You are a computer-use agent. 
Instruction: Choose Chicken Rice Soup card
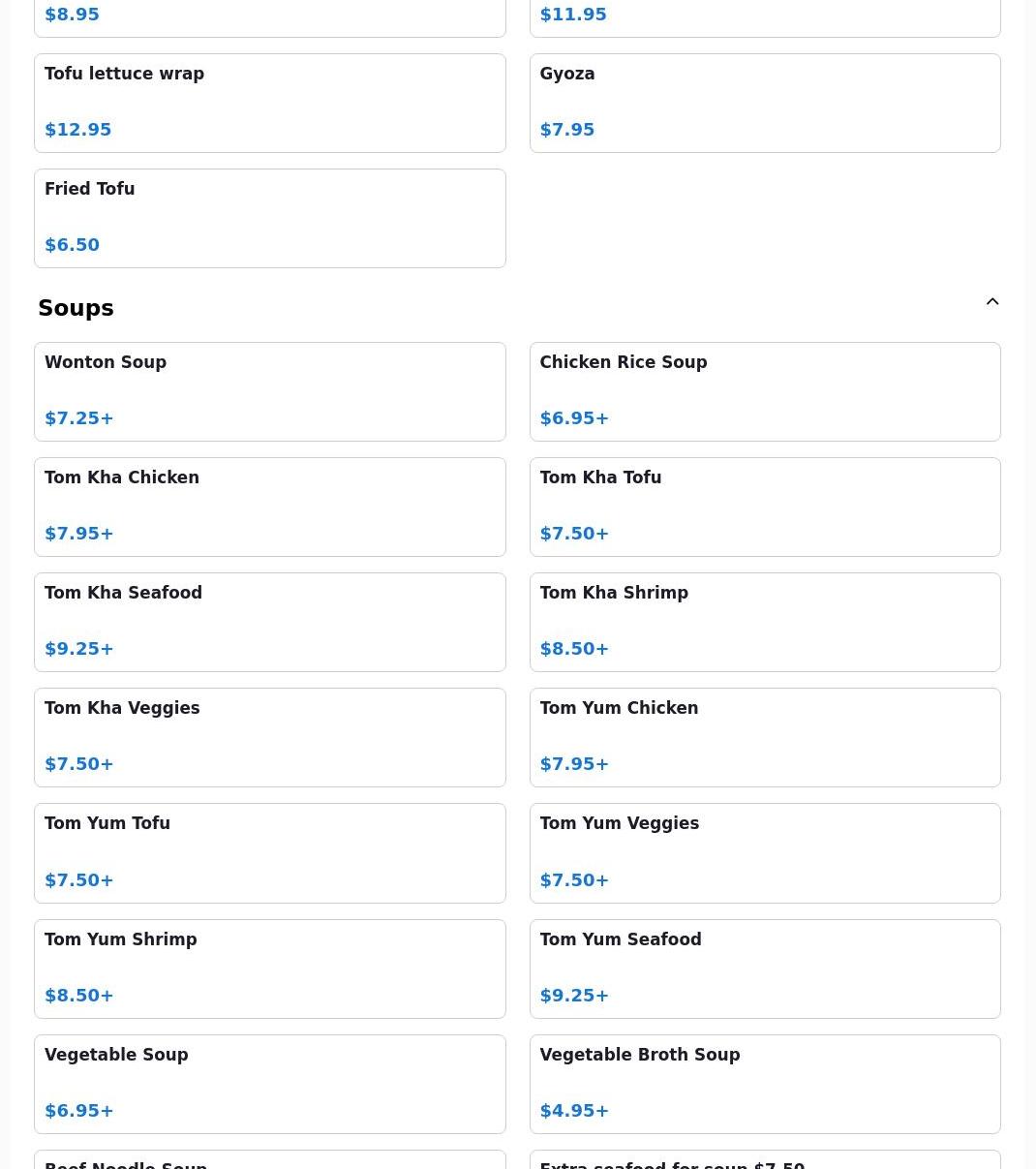pyautogui.click(x=764, y=391)
